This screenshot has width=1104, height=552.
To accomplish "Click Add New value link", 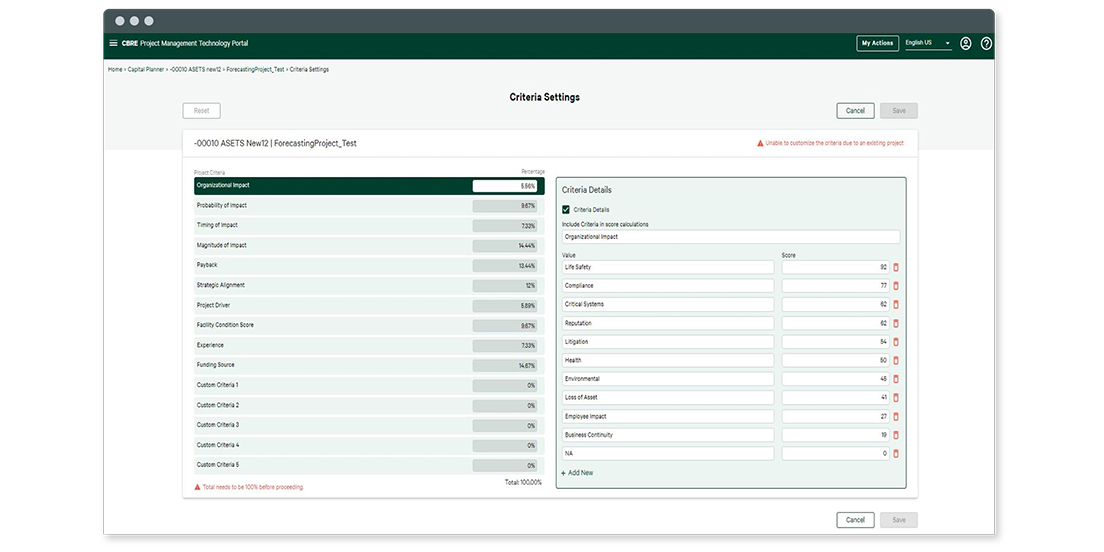I will click(x=578, y=473).
